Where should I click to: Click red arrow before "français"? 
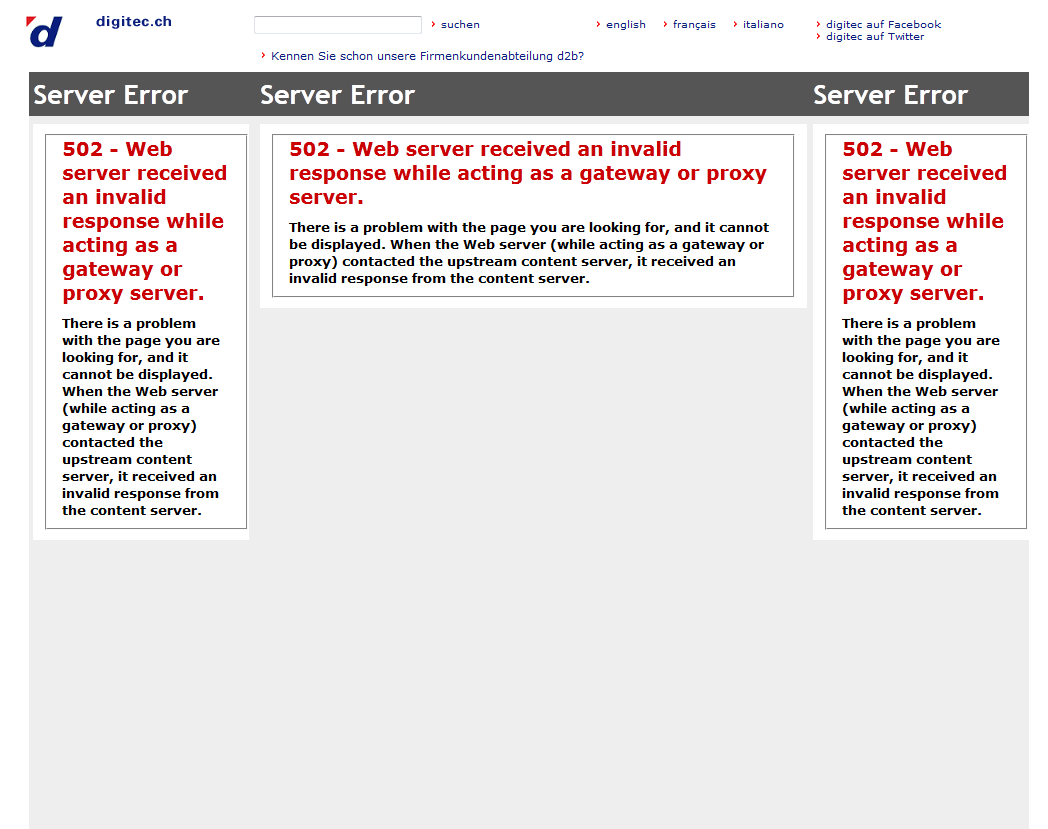(665, 24)
